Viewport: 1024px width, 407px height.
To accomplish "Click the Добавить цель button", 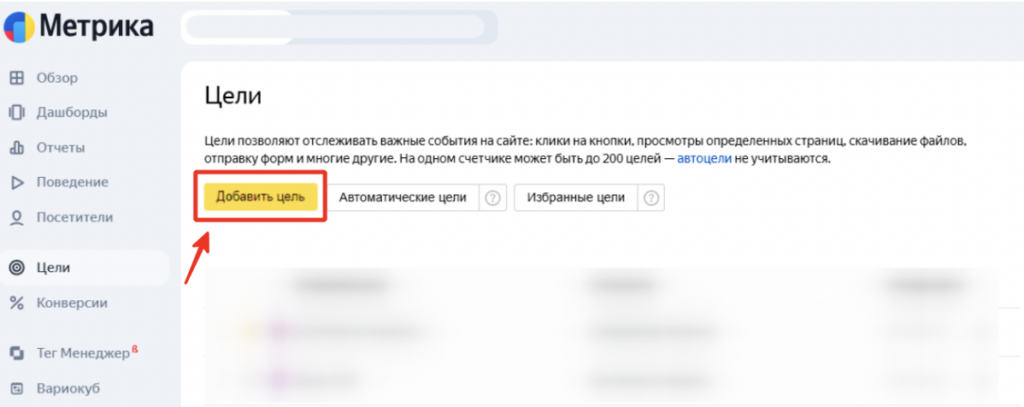I will click(261, 197).
